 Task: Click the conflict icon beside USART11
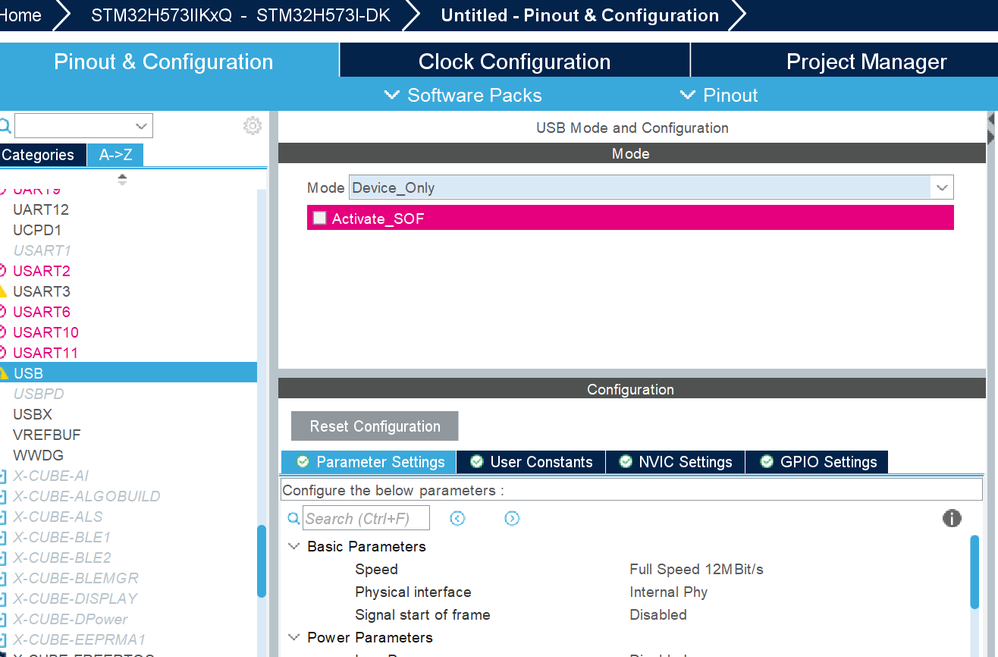(3, 352)
